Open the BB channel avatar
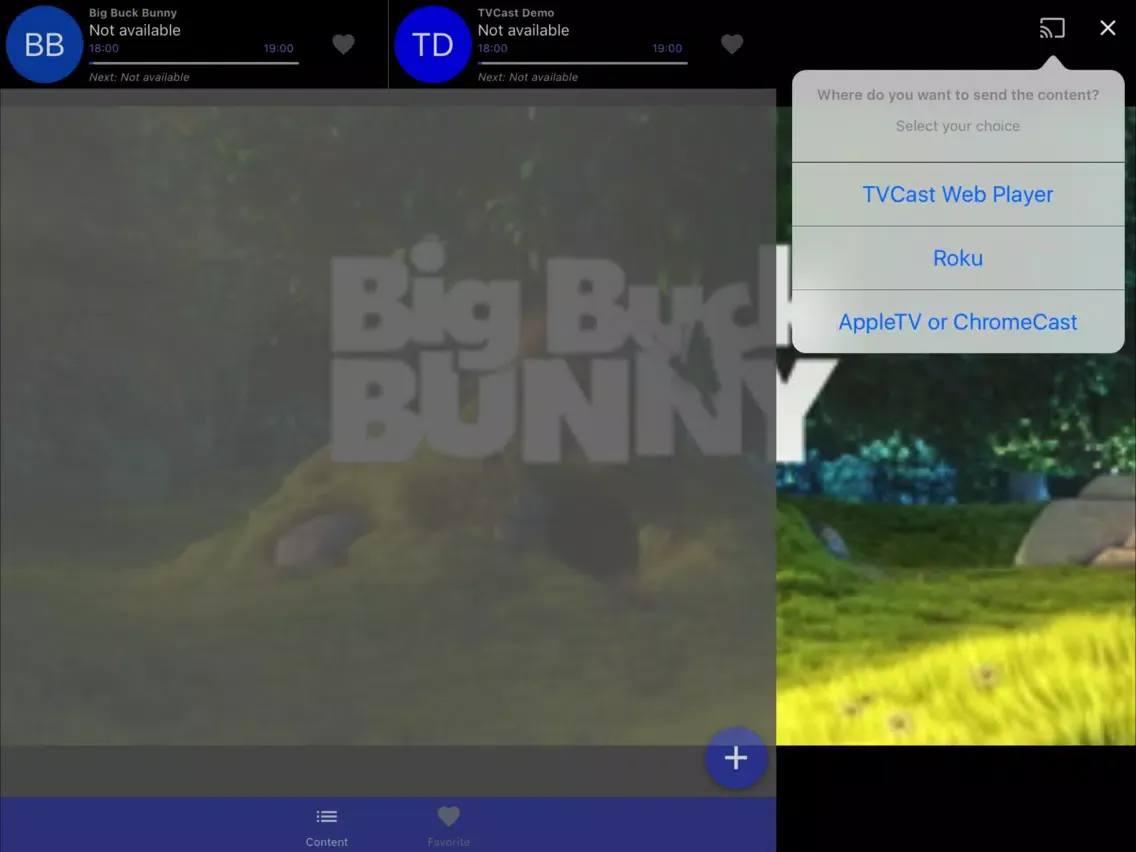 coord(44,44)
